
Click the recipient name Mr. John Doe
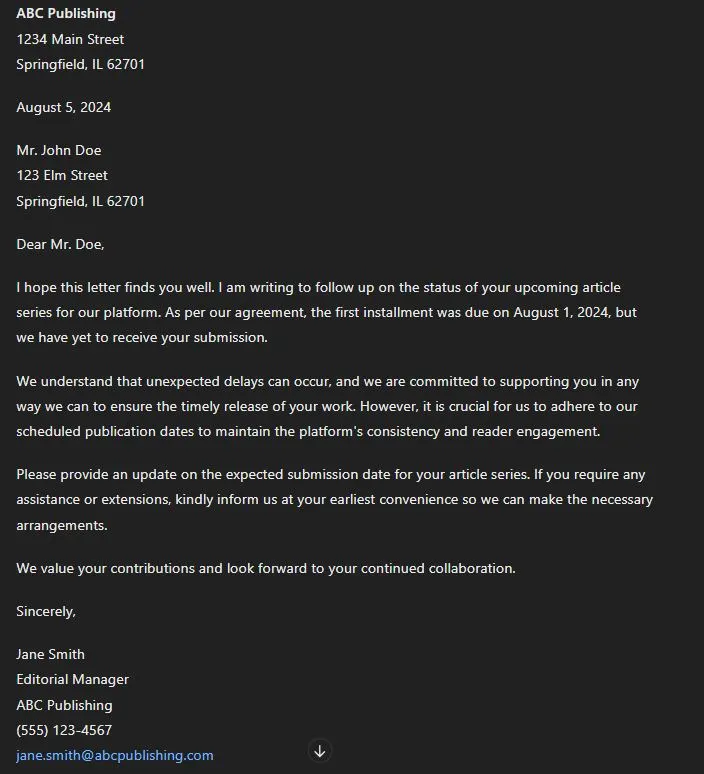click(x=59, y=150)
